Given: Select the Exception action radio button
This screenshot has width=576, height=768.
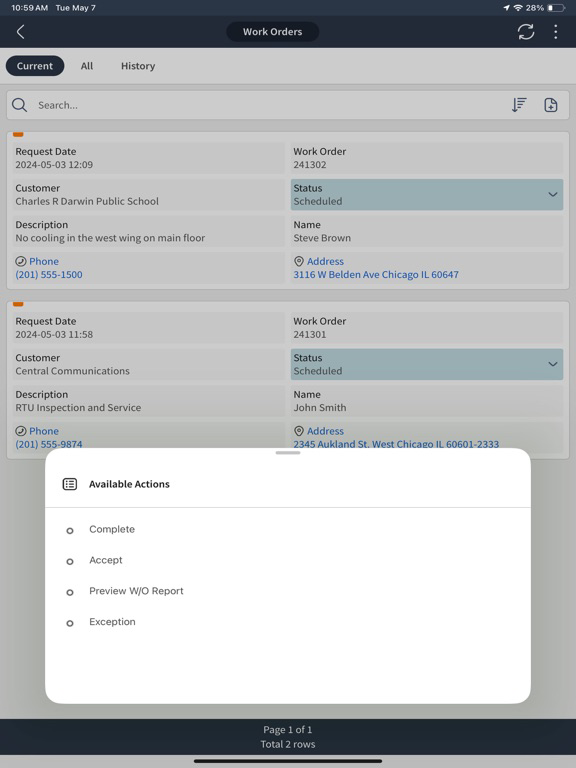Looking at the screenshot, I should pyautogui.click(x=70, y=623).
